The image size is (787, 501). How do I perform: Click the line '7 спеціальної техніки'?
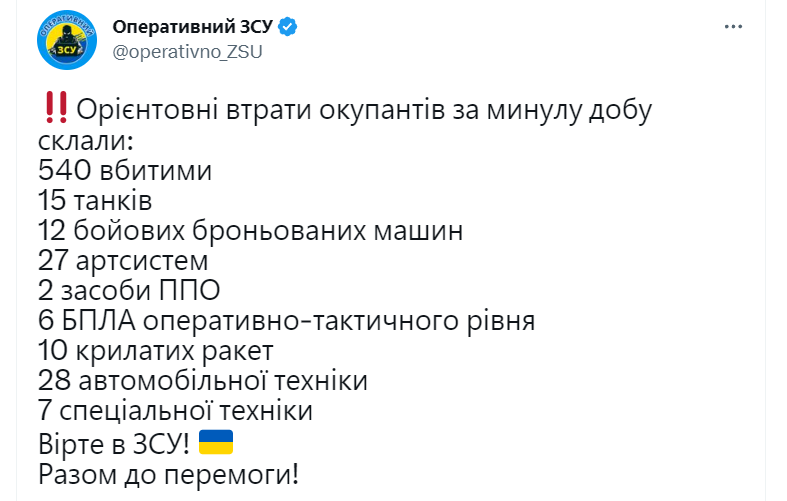coord(175,411)
